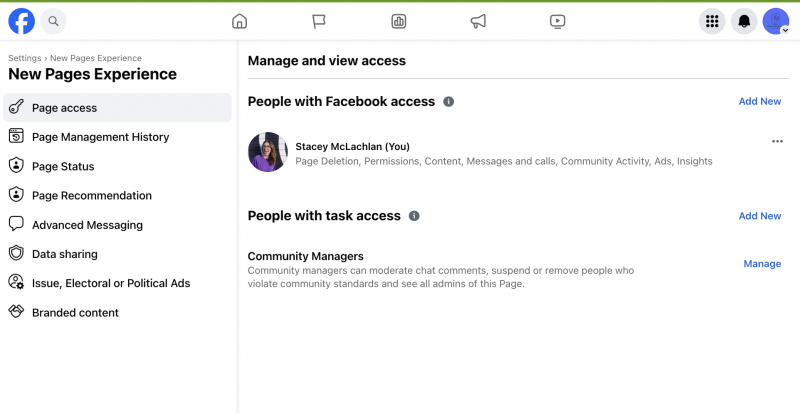This screenshot has height=413, width=800.
Task: Click the speech bubble Advanced Messaging icon
Action: click(x=16, y=224)
